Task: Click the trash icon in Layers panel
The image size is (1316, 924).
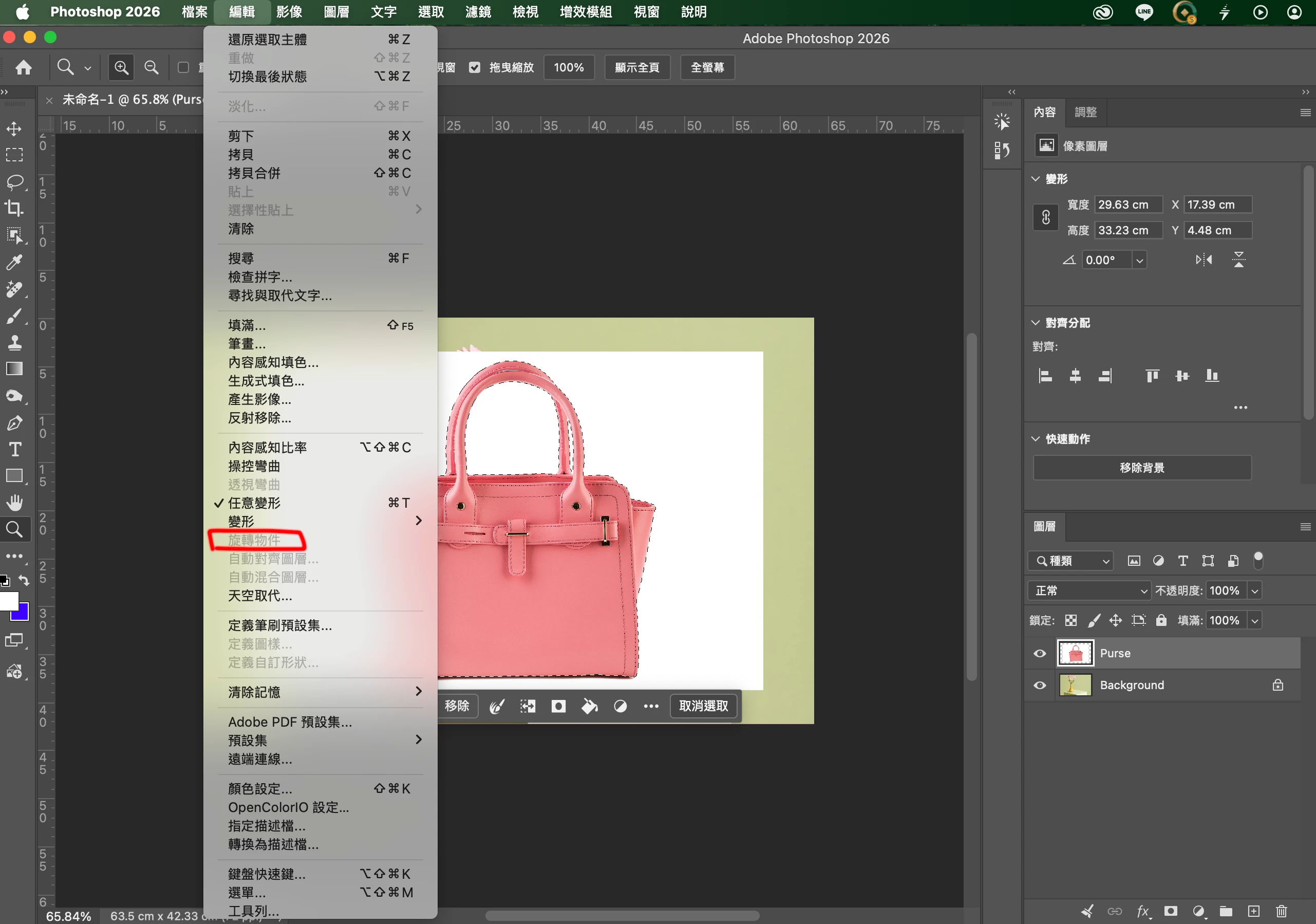Action: [x=1281, y=911]
